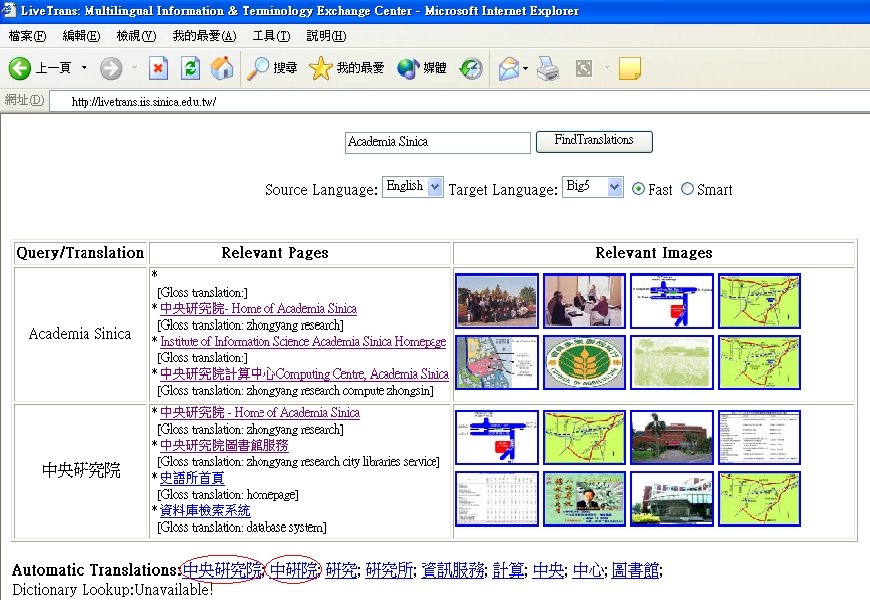Click automatic translation 圖書館 link
This screenshot has width=870, height=600.
pyautogui.click(x=635, y=570)
